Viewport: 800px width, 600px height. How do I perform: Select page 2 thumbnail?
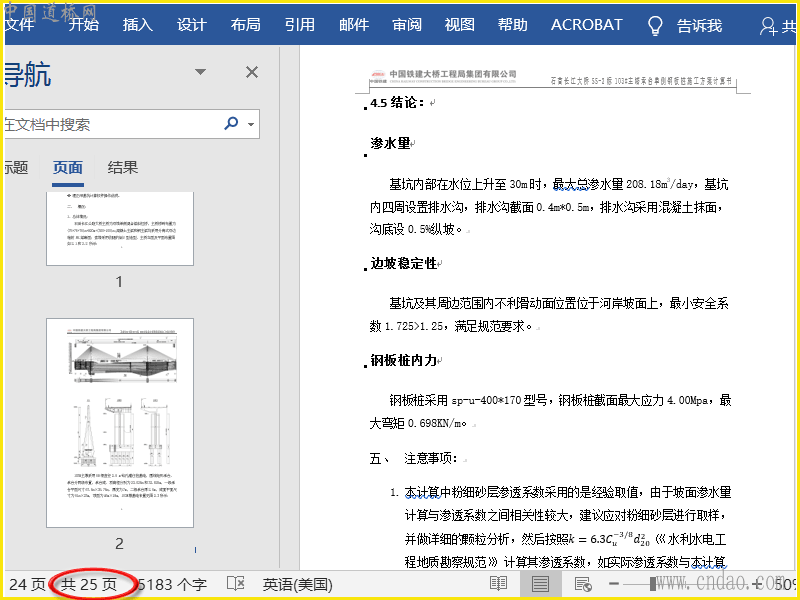120,423
